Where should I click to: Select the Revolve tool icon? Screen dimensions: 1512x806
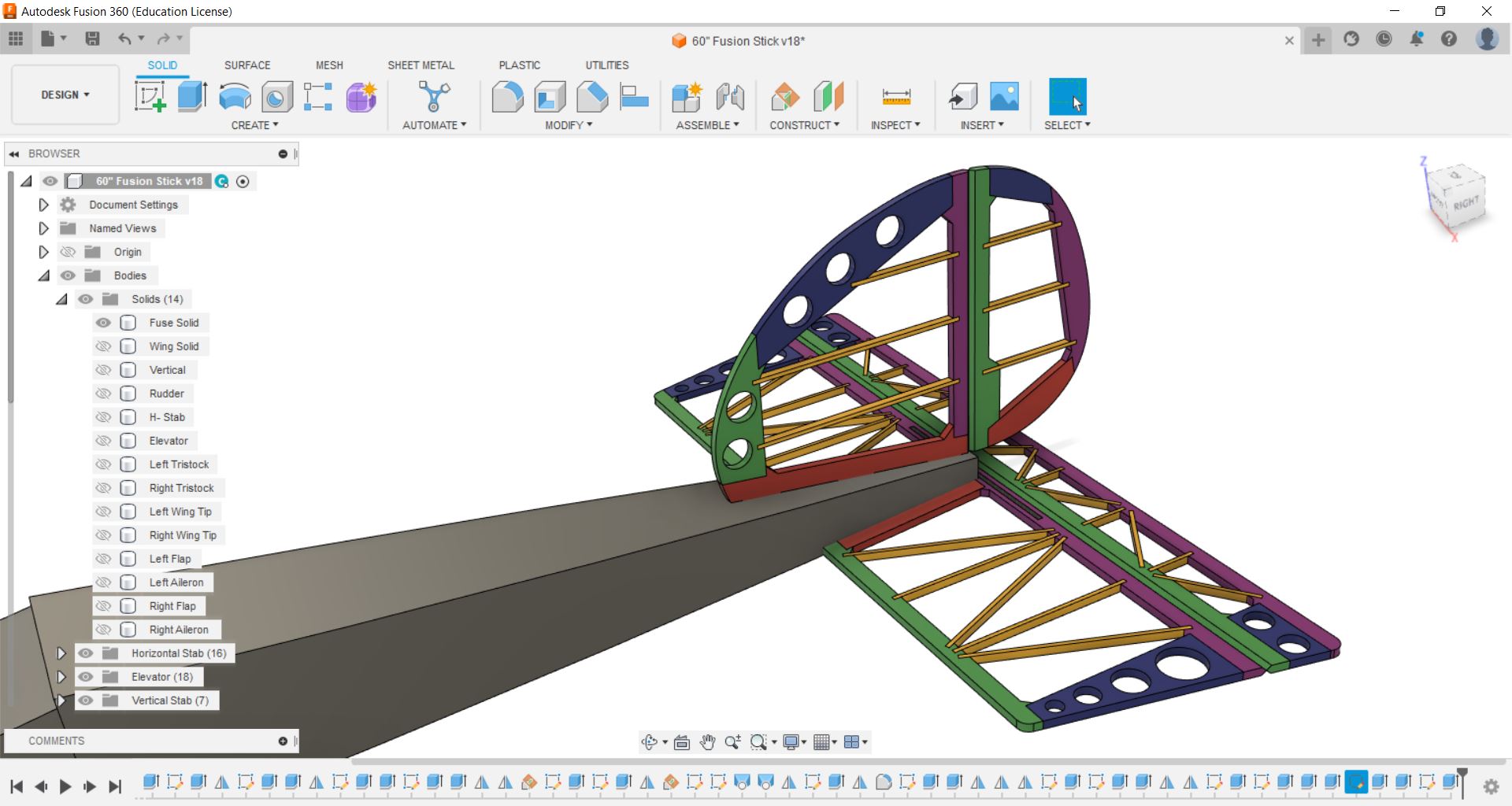(x=235, y=97)
